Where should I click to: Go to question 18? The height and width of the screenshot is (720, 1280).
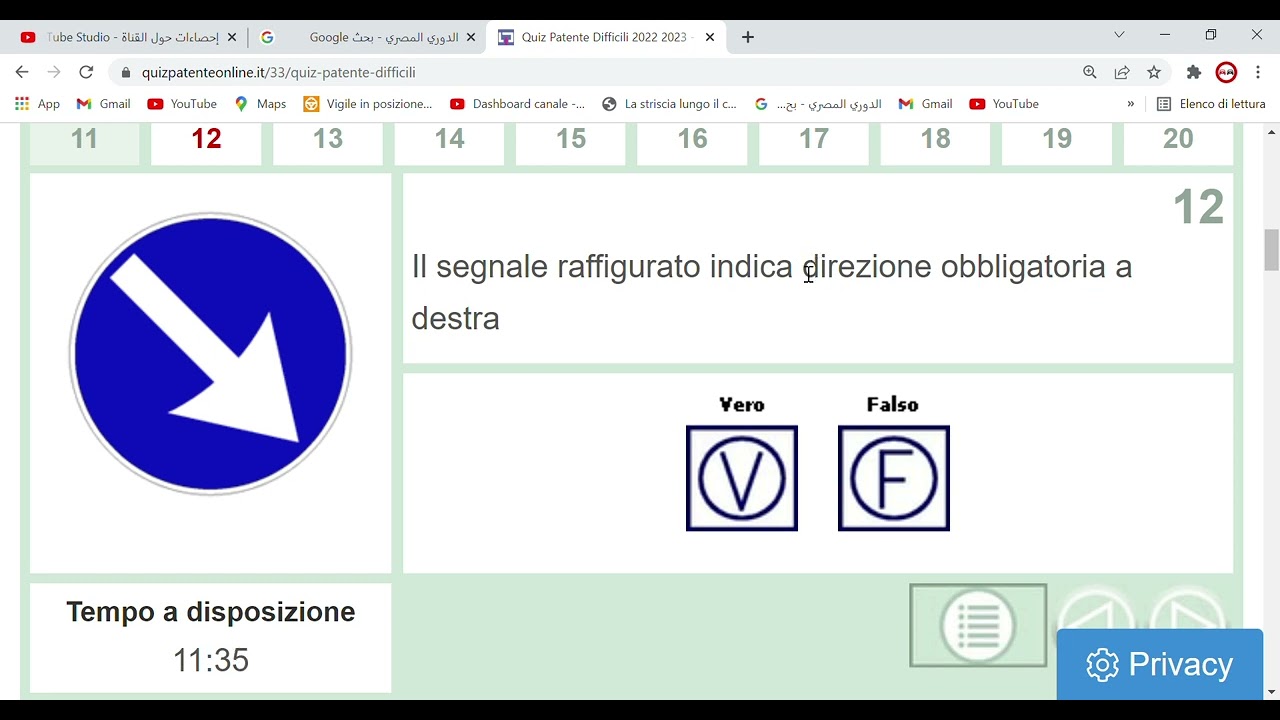(936, 140)
